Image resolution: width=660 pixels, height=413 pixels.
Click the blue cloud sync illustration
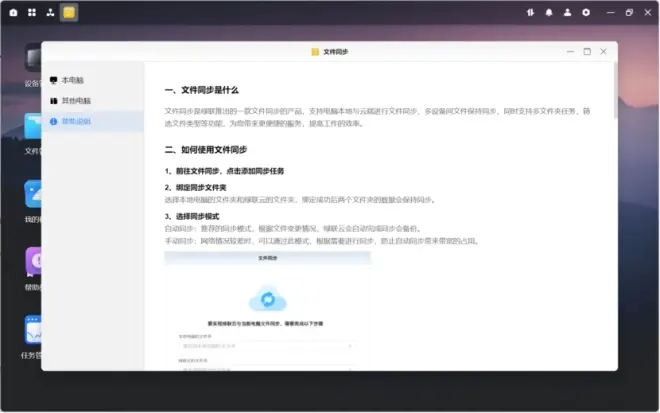[x=268, y=298]
